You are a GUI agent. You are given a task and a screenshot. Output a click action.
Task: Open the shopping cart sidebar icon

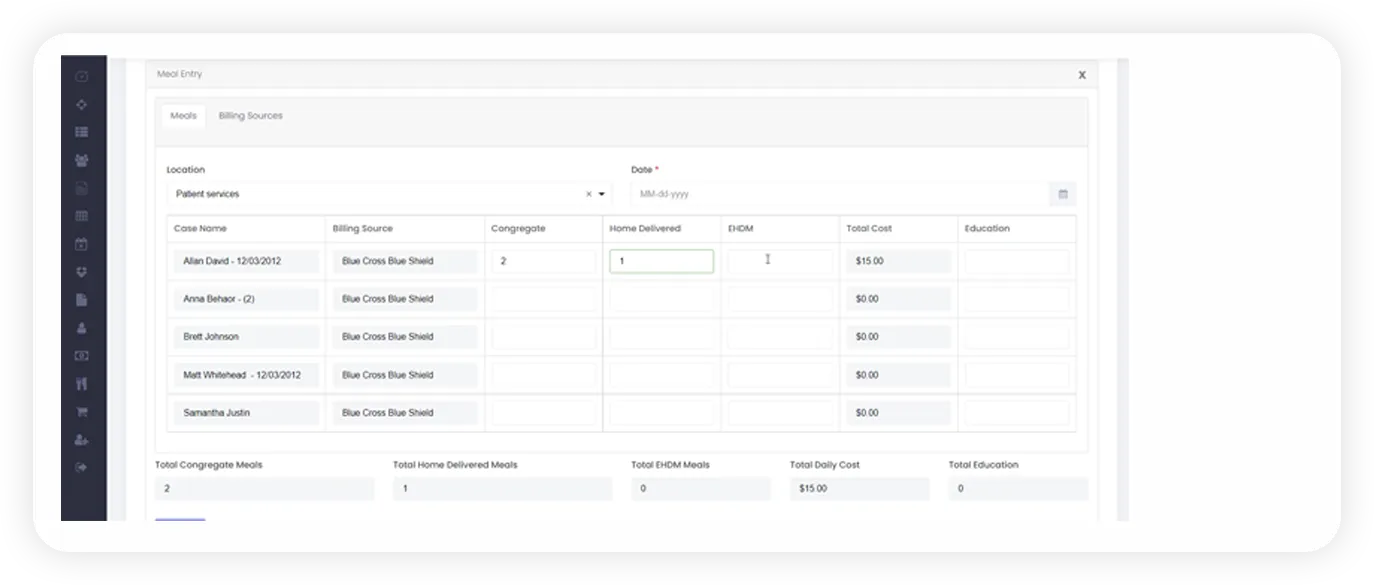[82, 411]
